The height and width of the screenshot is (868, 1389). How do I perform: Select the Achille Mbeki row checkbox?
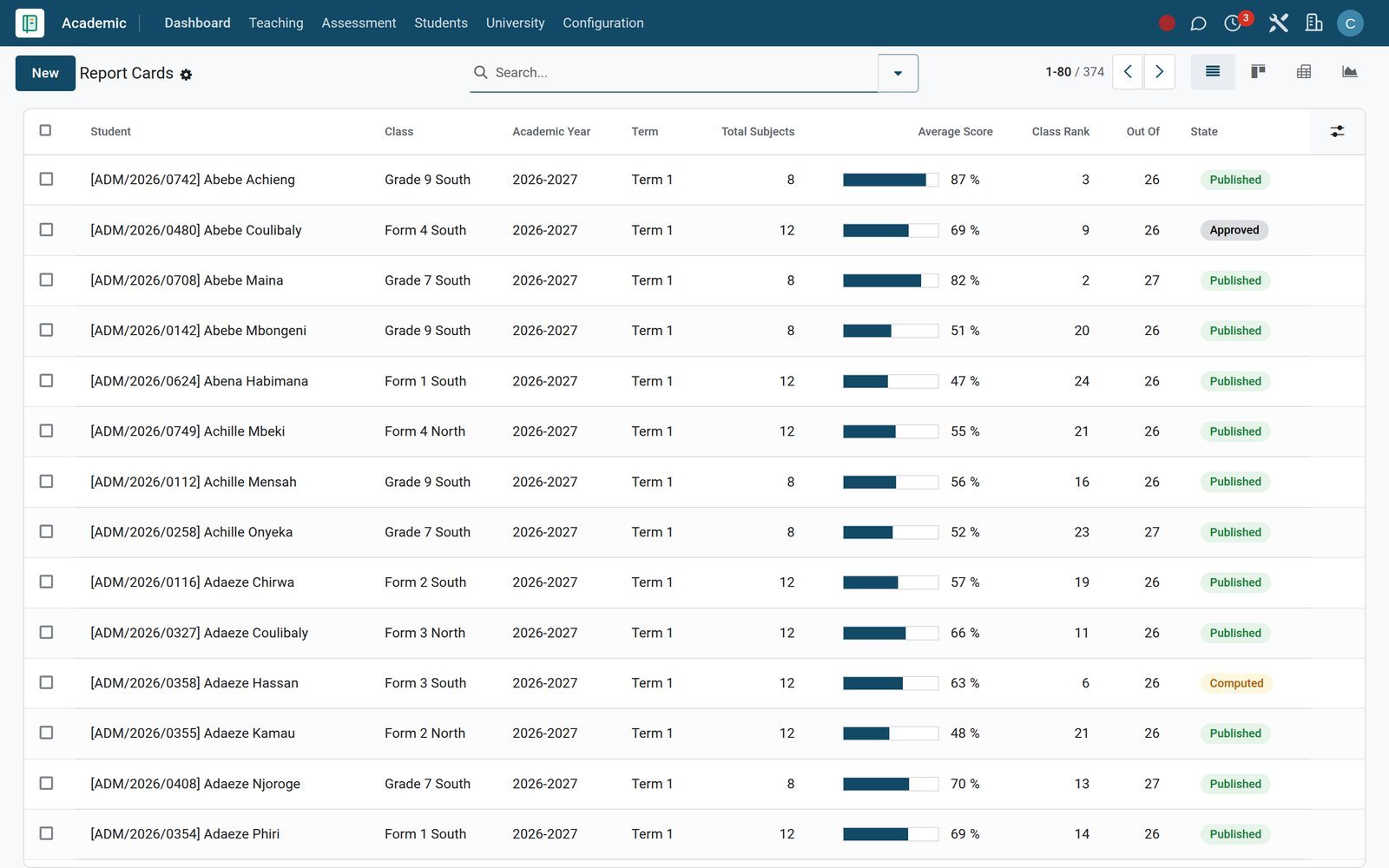46,431
